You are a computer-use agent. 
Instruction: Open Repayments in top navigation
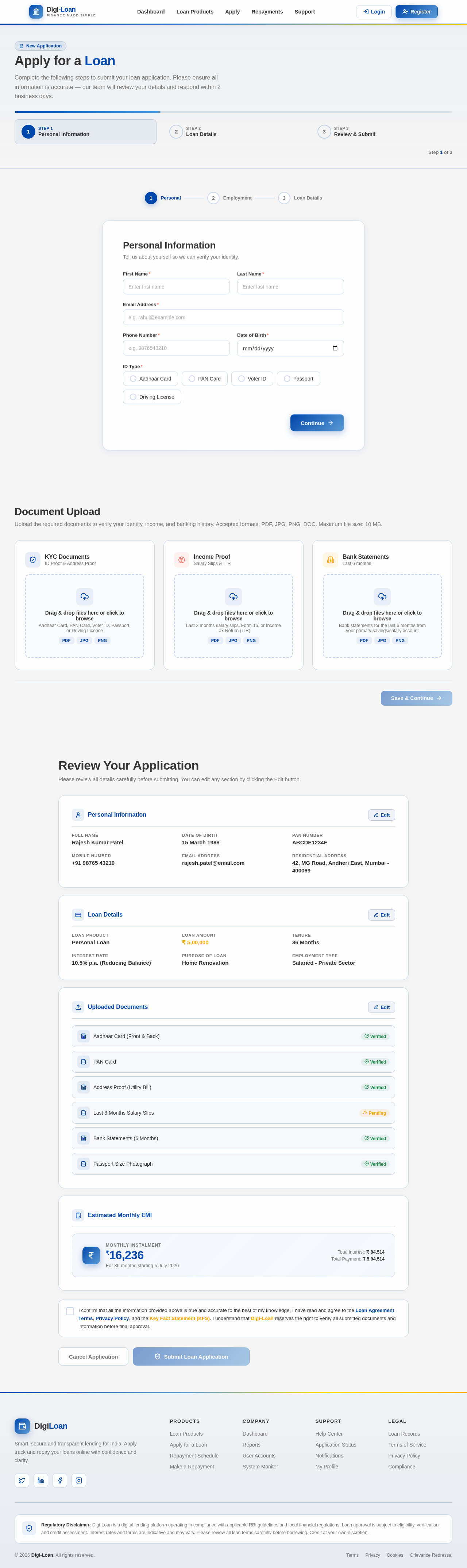pos(267,12)
